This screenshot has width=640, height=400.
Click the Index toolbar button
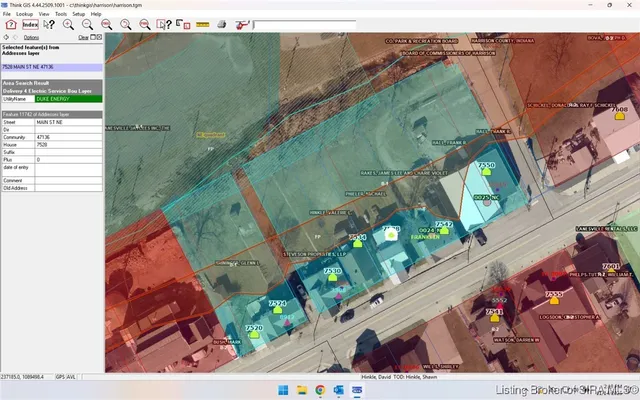pos(30,23)
